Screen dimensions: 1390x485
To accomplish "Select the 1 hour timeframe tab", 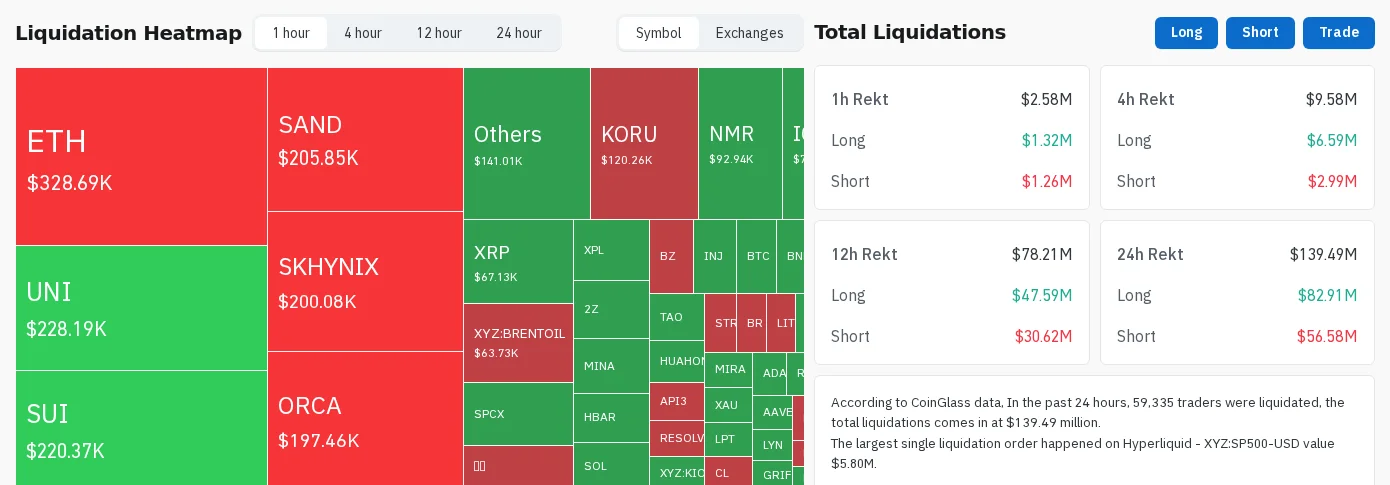I will (291, 33).
